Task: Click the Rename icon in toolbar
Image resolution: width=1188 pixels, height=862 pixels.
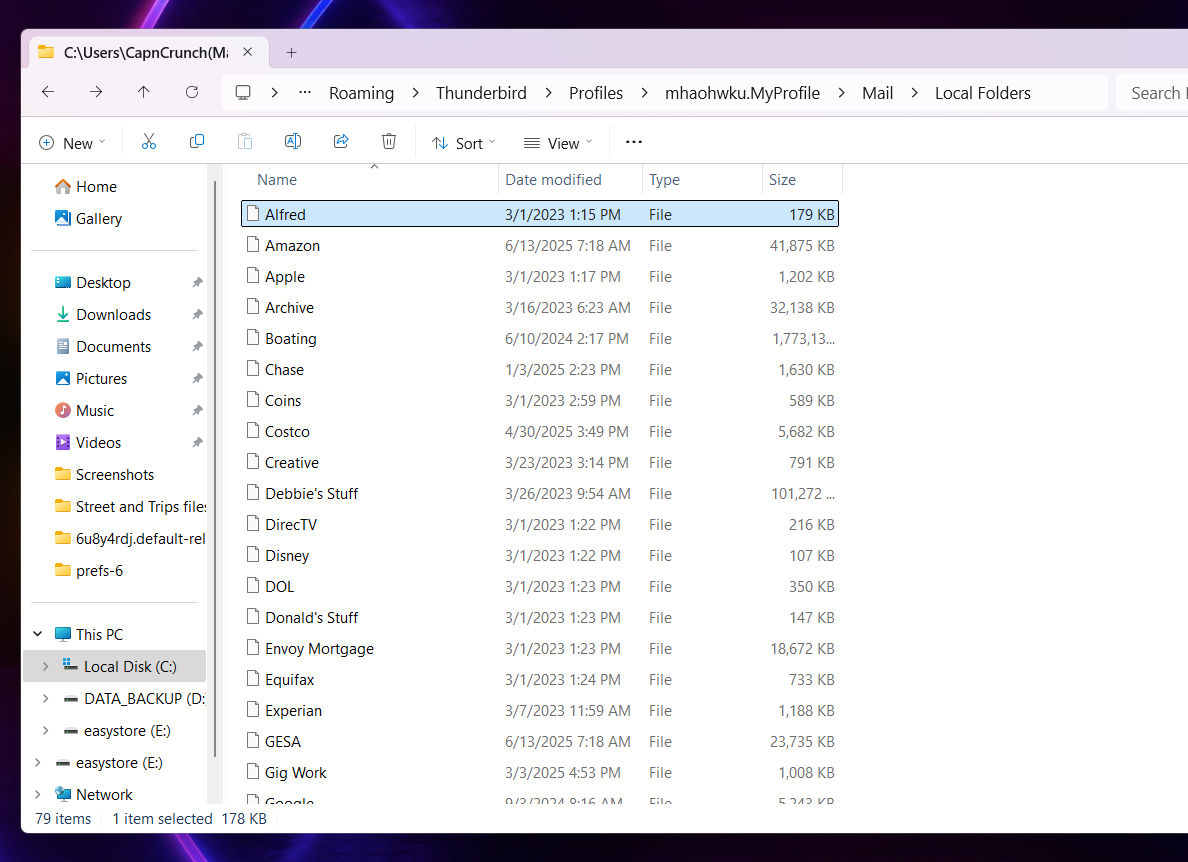Action: (x=293, y=142)
